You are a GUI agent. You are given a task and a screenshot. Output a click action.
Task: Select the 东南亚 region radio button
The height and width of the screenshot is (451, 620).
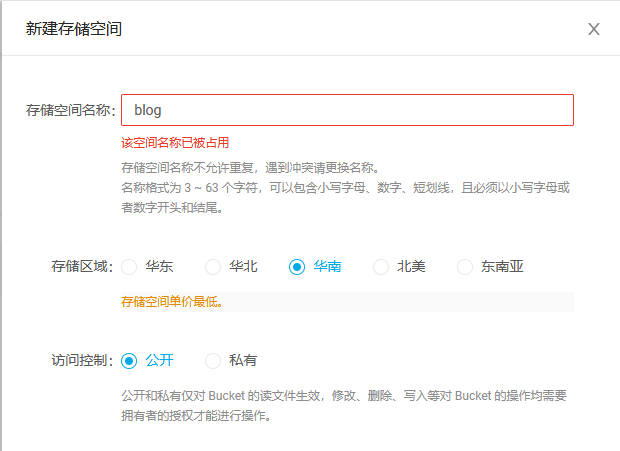coord(465,267)
